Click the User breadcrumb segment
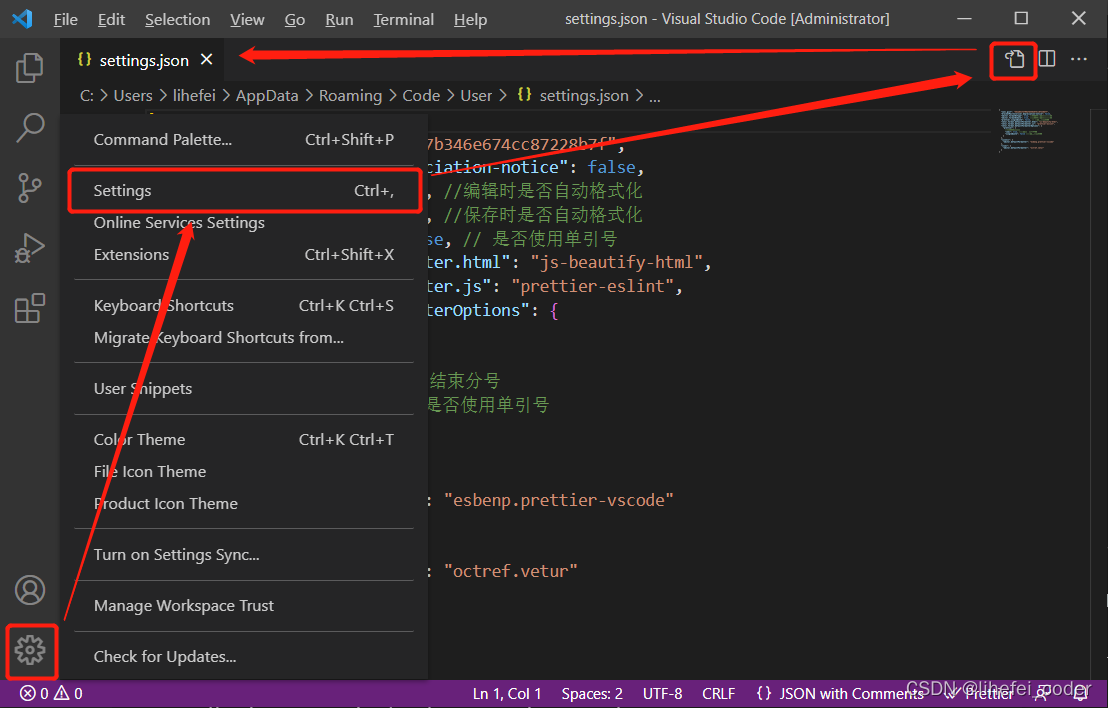This screenshot has height=708, width=1108. (x=476, y=95)
